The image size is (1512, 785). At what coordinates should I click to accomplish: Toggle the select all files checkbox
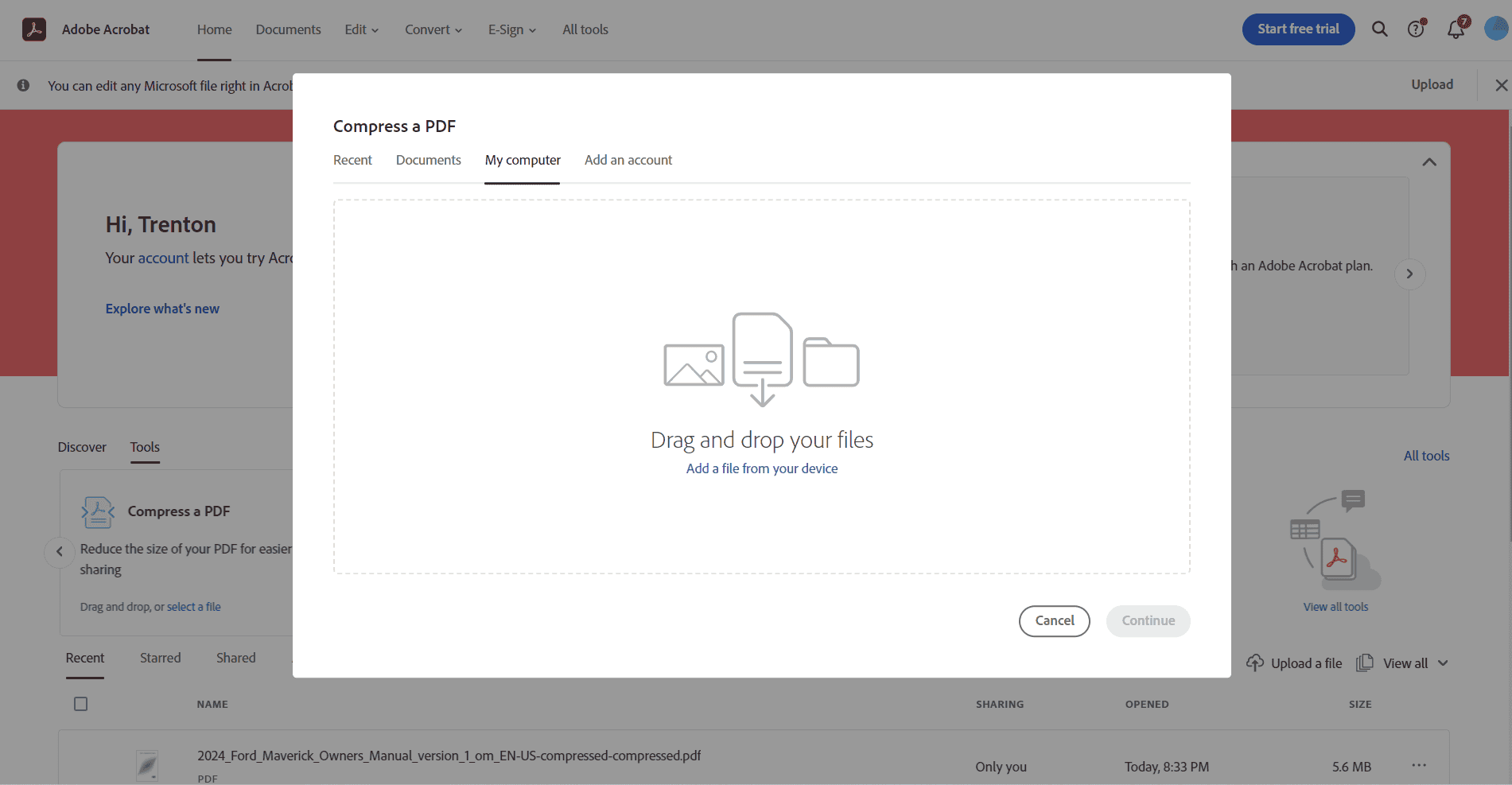(x=81, y=704)
